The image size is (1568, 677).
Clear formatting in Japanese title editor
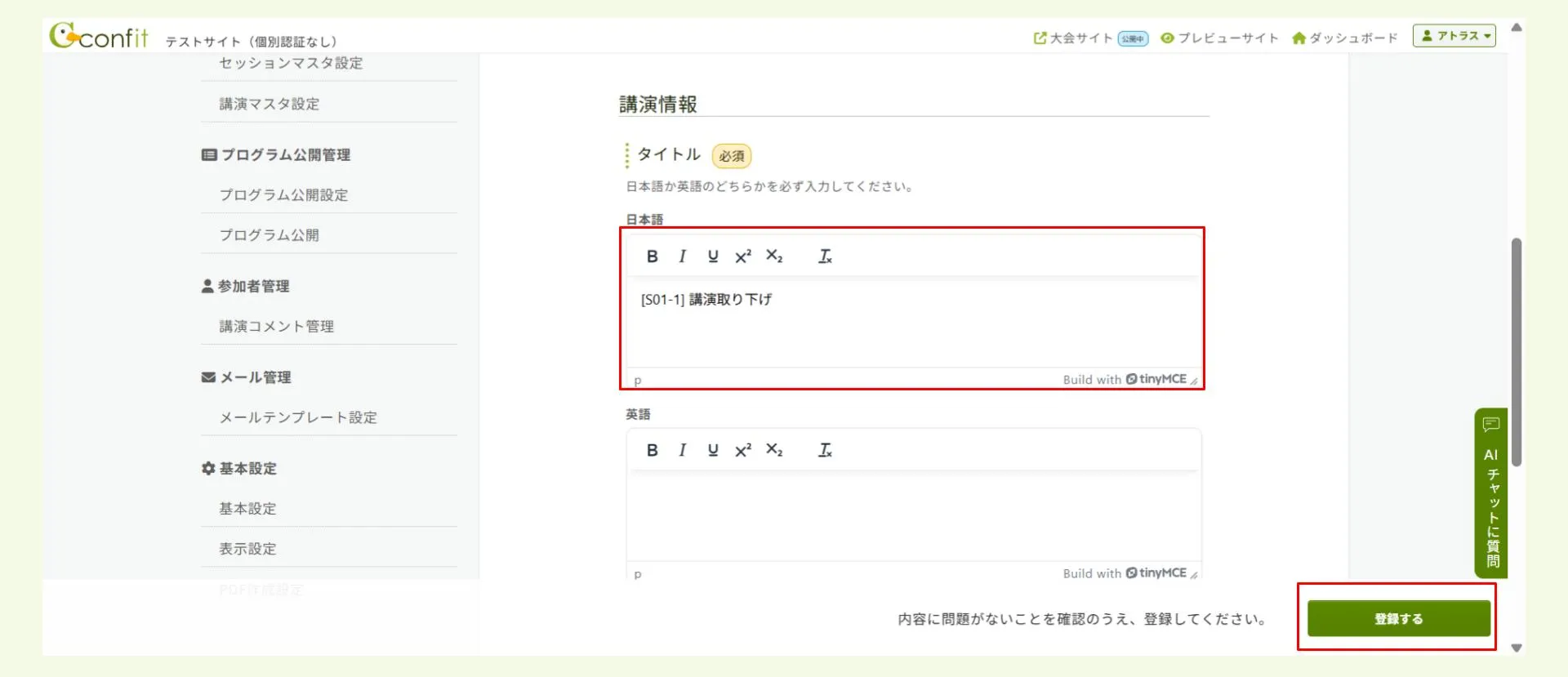coord(825,256)
